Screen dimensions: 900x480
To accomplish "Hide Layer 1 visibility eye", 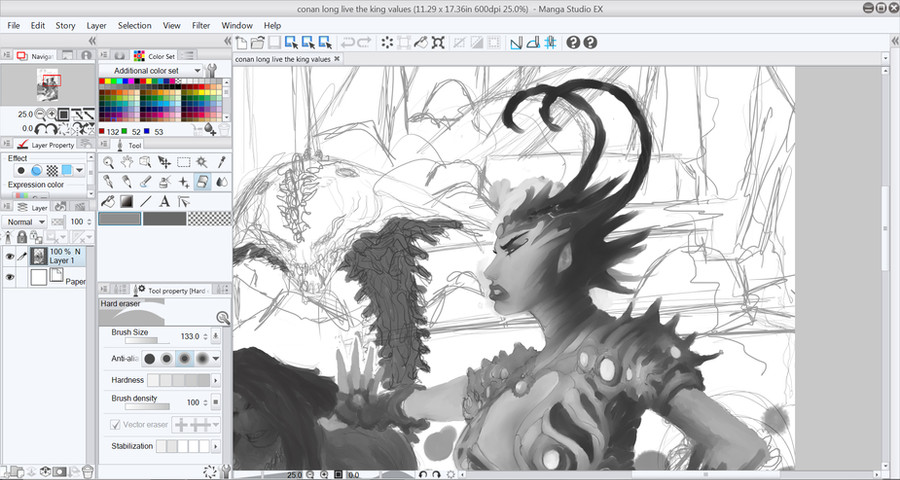I will 10,256.
